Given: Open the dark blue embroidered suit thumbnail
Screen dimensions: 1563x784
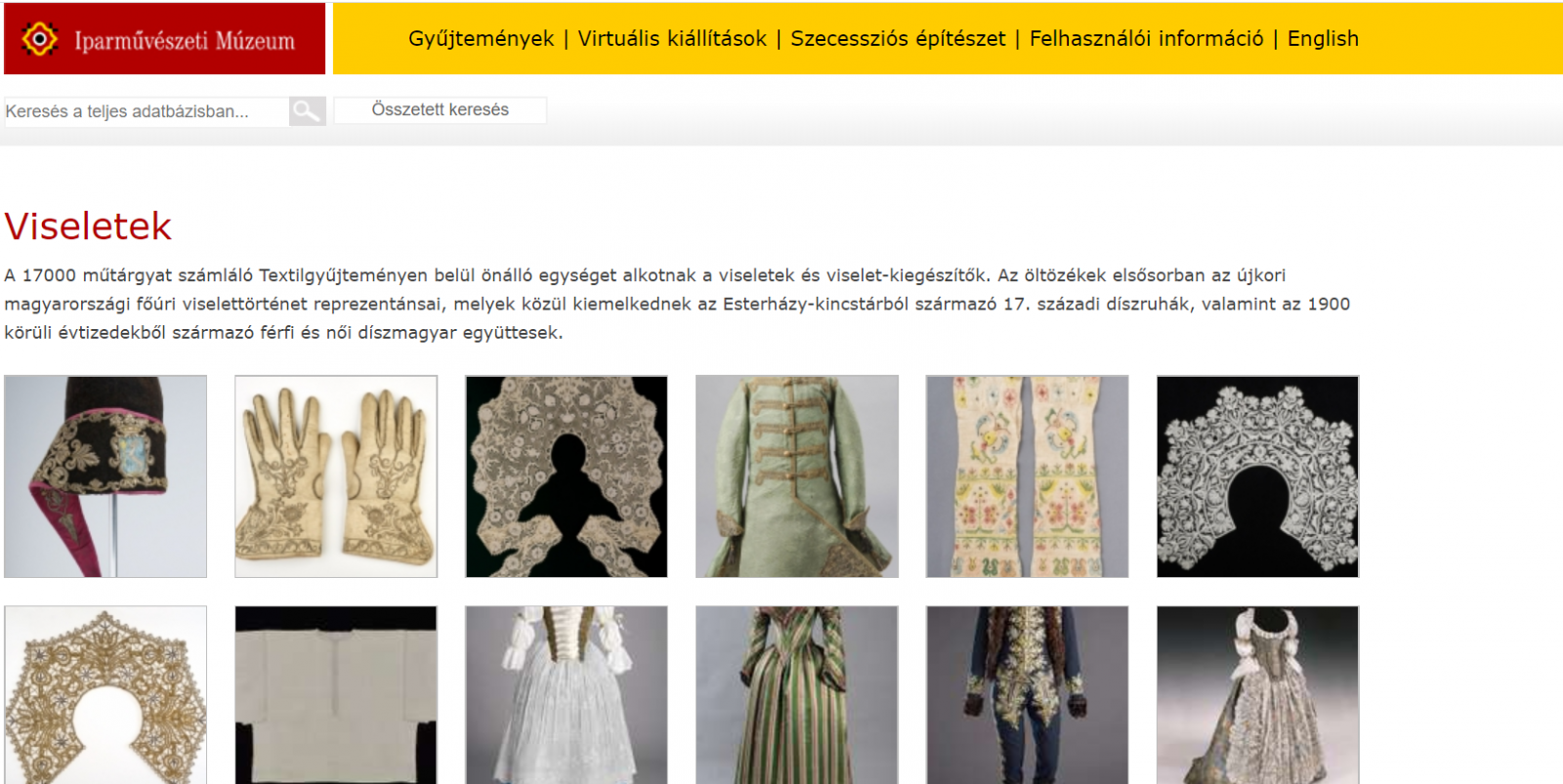Looking at the screenshot, I should pyautogui.click(x=1028, y=695).
